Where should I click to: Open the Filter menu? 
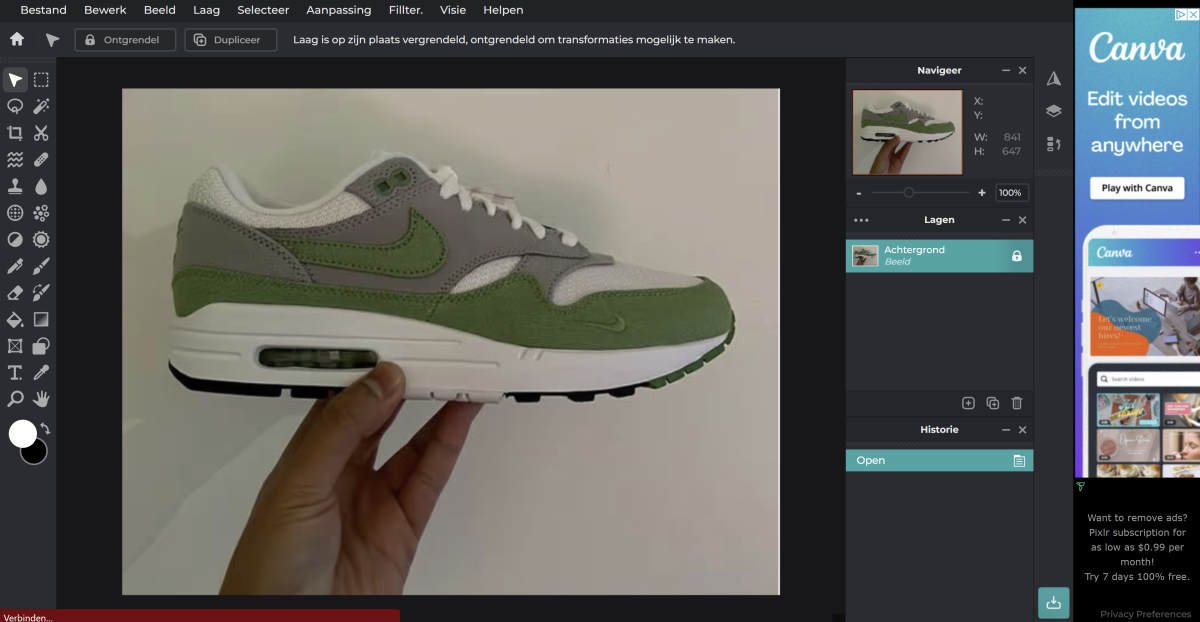point(405,10)
